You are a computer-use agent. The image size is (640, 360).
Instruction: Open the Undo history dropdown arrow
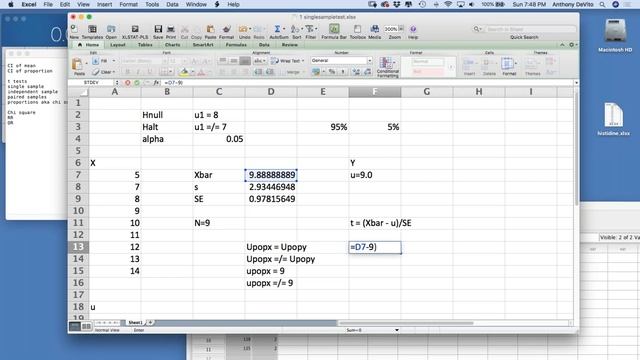pyautogui.click(x=250, y=29)
